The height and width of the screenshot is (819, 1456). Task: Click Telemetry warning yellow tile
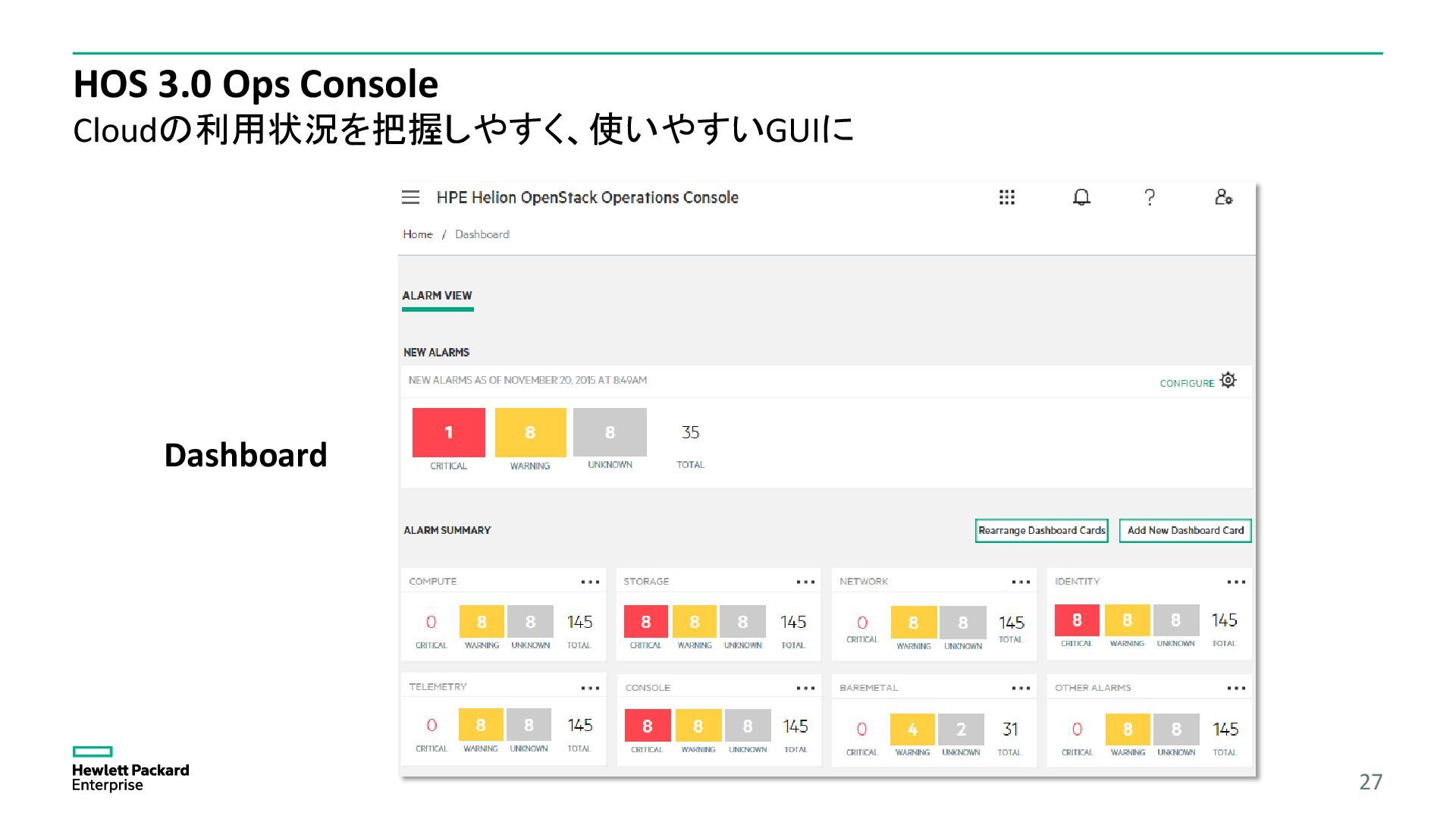point(481,725)
